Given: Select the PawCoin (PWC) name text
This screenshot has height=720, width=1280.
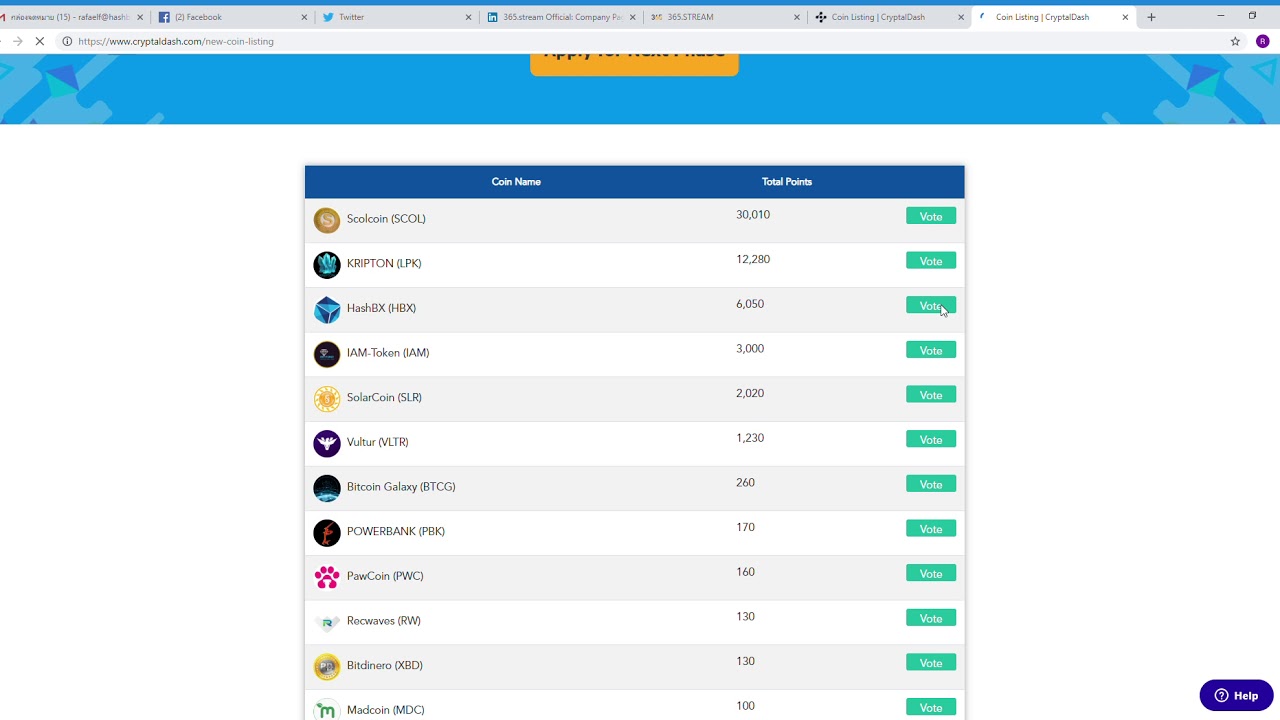Looking at the screenshot, I should 385,576.
